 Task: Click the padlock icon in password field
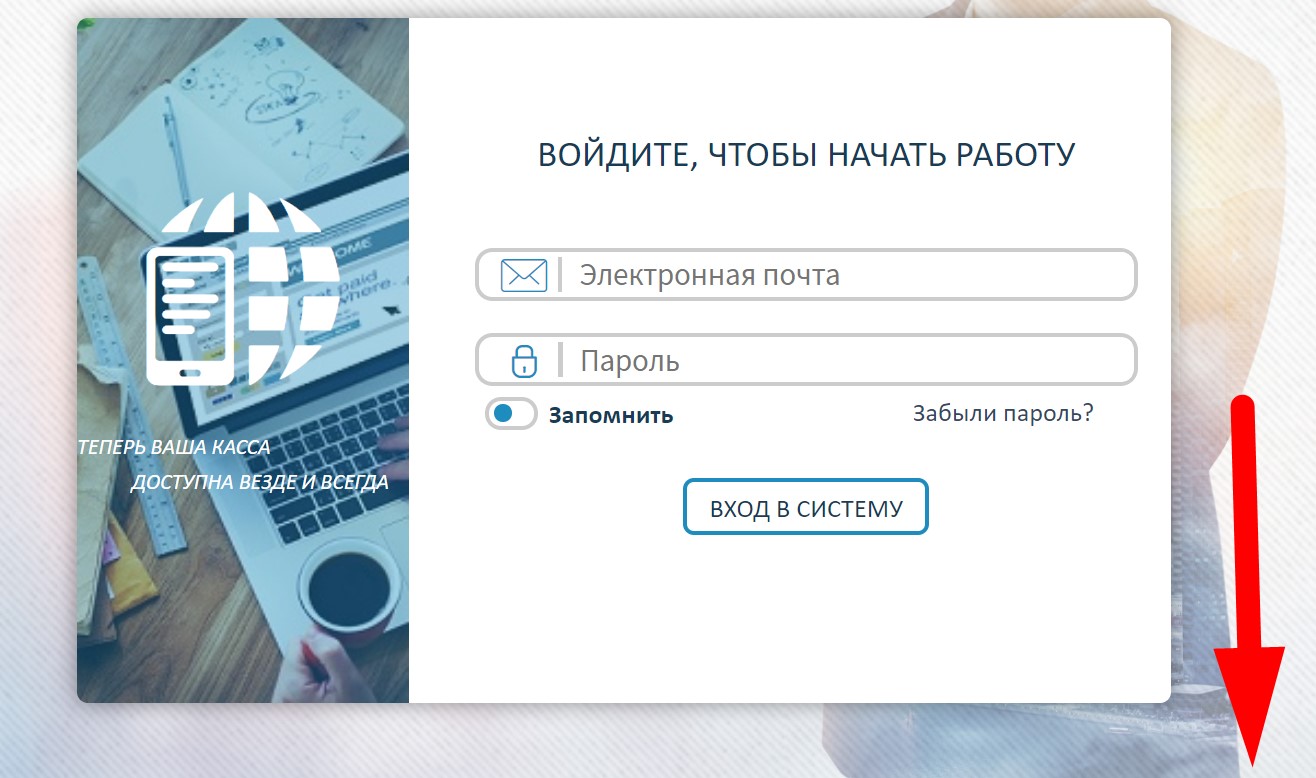[x=523, y=360]
